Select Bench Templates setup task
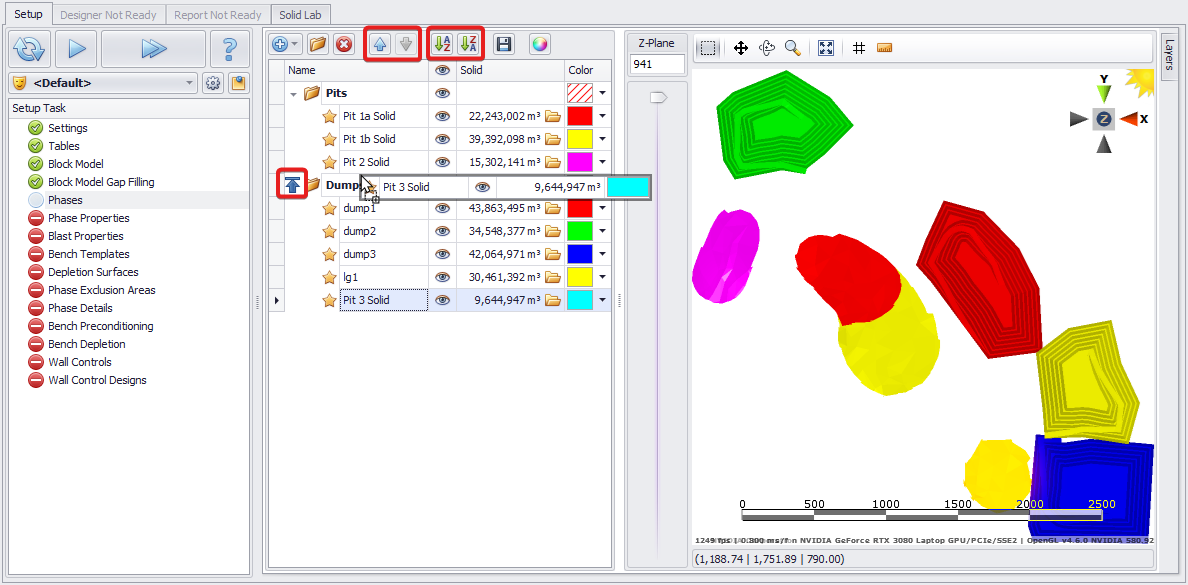 pyautogui.click(x=89, y=254)
